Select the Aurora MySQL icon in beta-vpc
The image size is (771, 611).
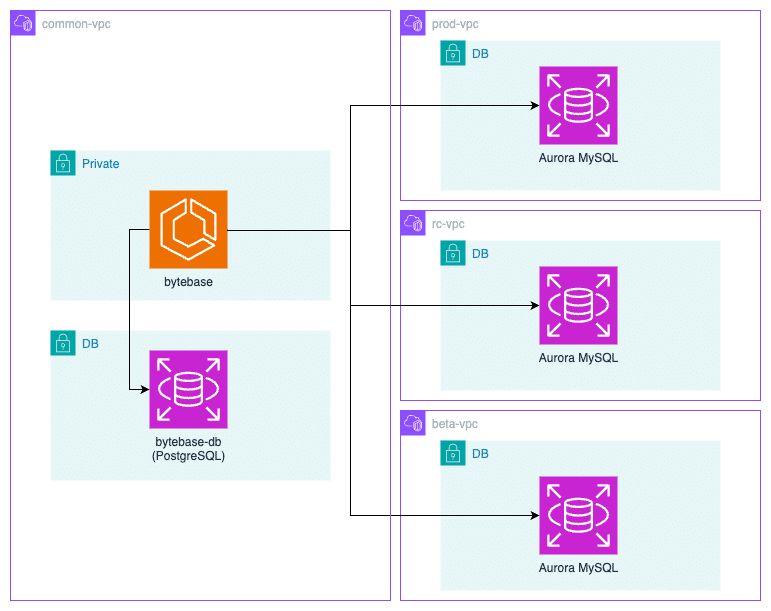coord(578,516)
